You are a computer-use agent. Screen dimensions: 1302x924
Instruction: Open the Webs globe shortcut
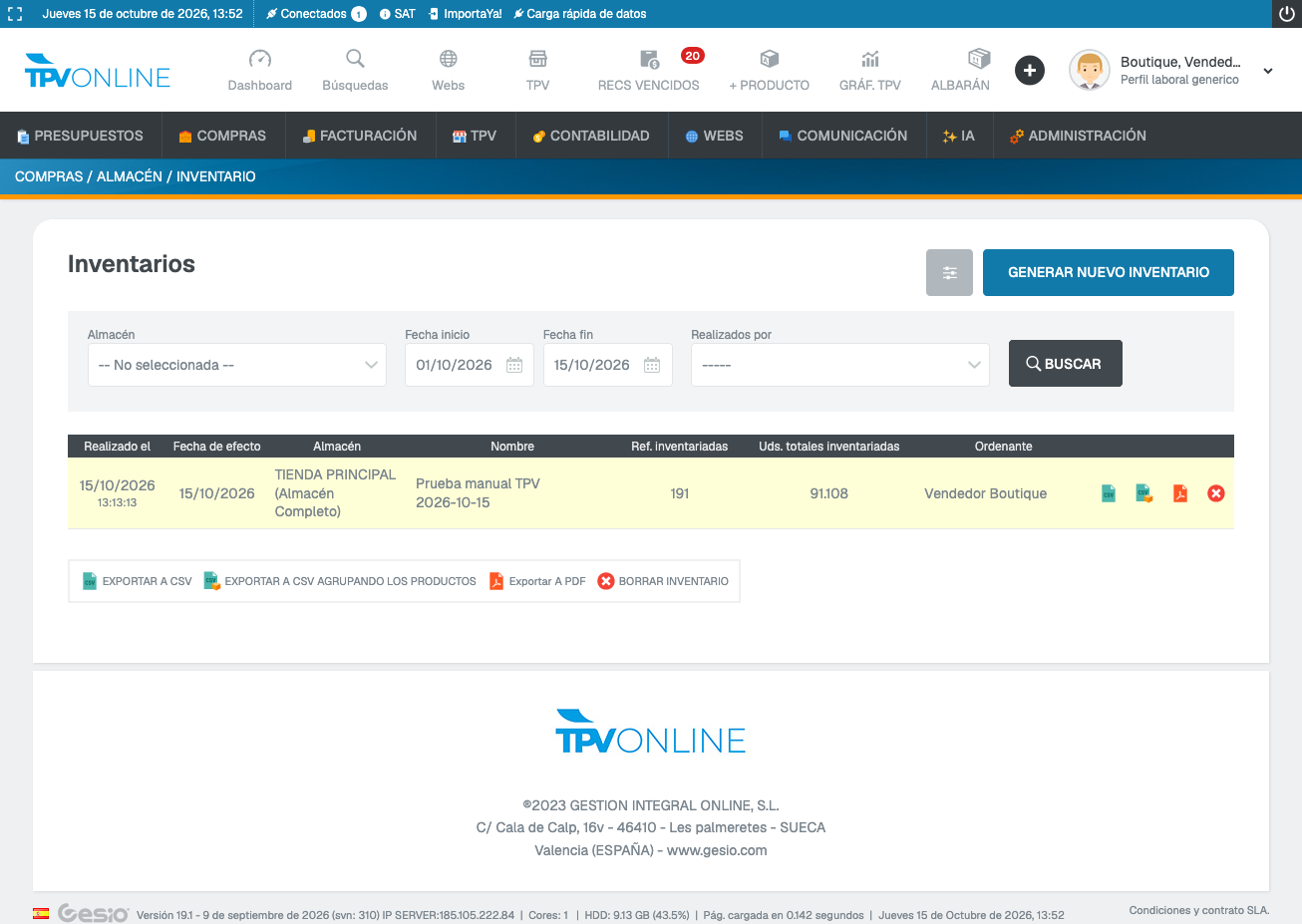(449, 59)
